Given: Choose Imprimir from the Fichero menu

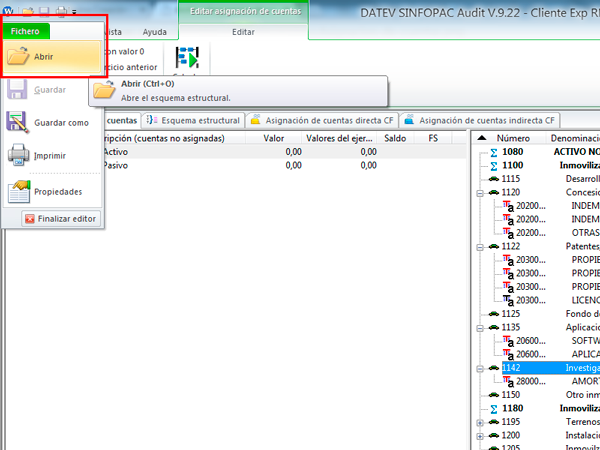Looking at the screenshot, I should [52, 156].
